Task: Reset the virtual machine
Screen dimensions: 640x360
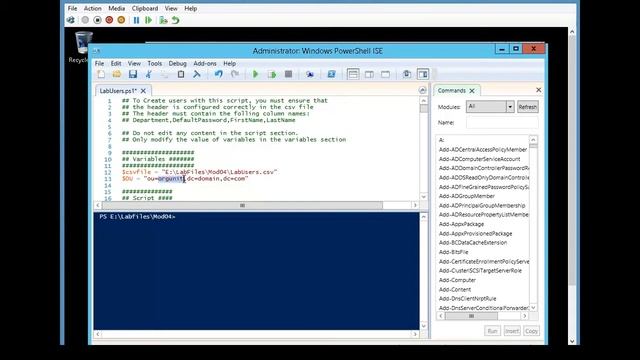Action: click(149, 20)
